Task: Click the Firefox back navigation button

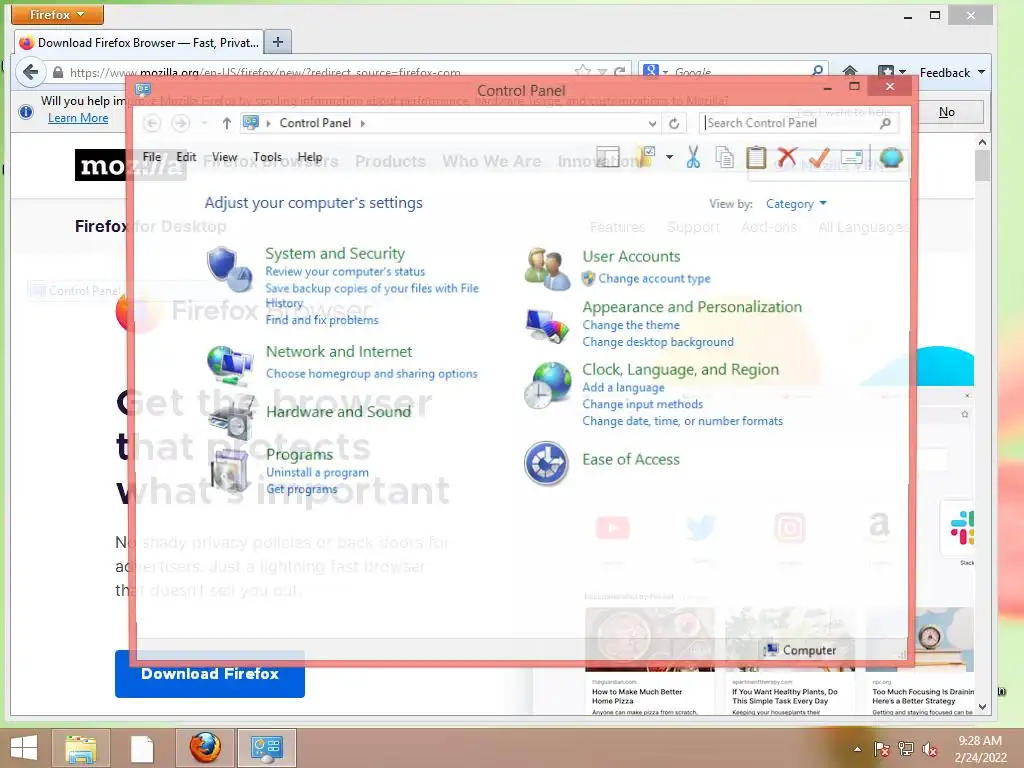Action: tap(30, 72)
